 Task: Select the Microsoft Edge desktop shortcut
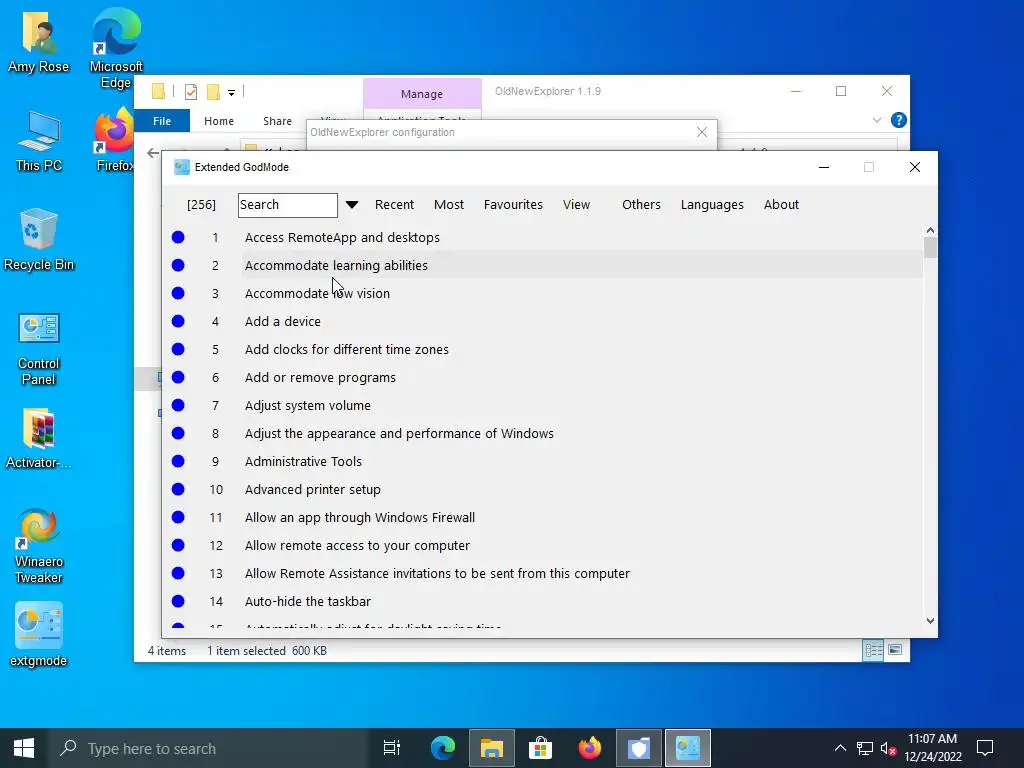116,48
